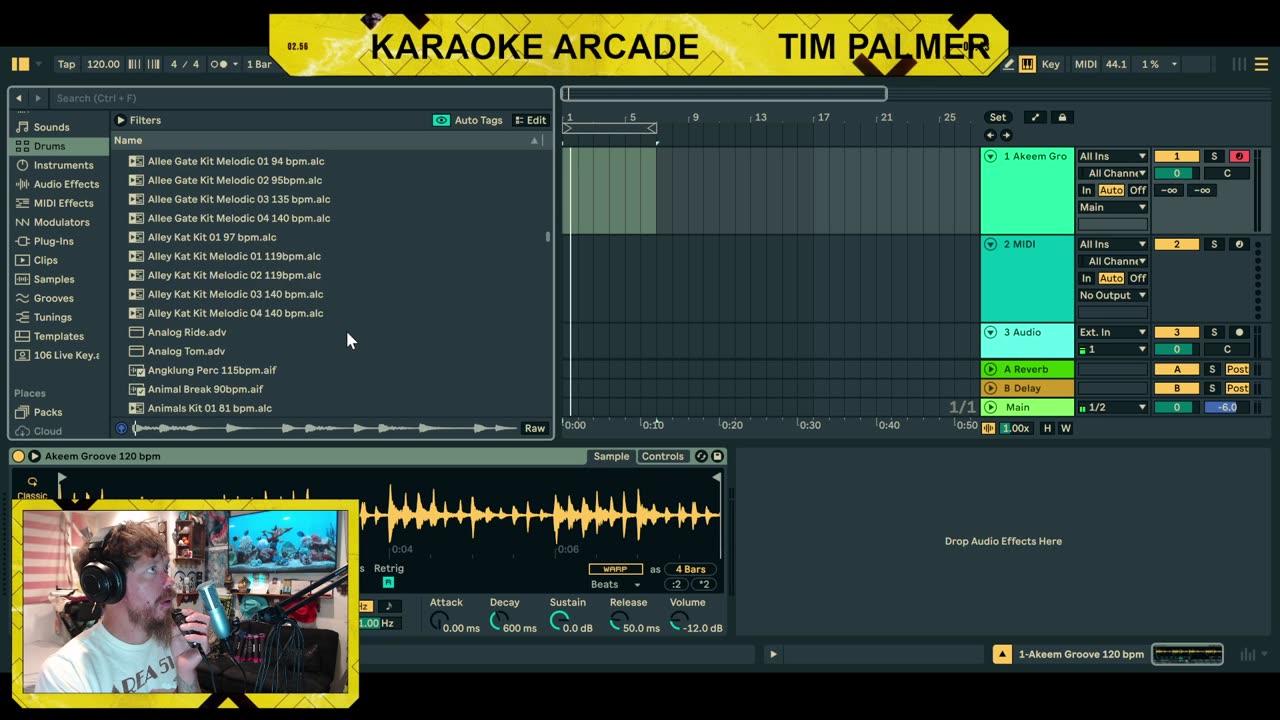The height and width of the screenshot is (720, 1280).
Task: Switch to the Sample tab
Action: pyautogui.click(x=611, y=456)
